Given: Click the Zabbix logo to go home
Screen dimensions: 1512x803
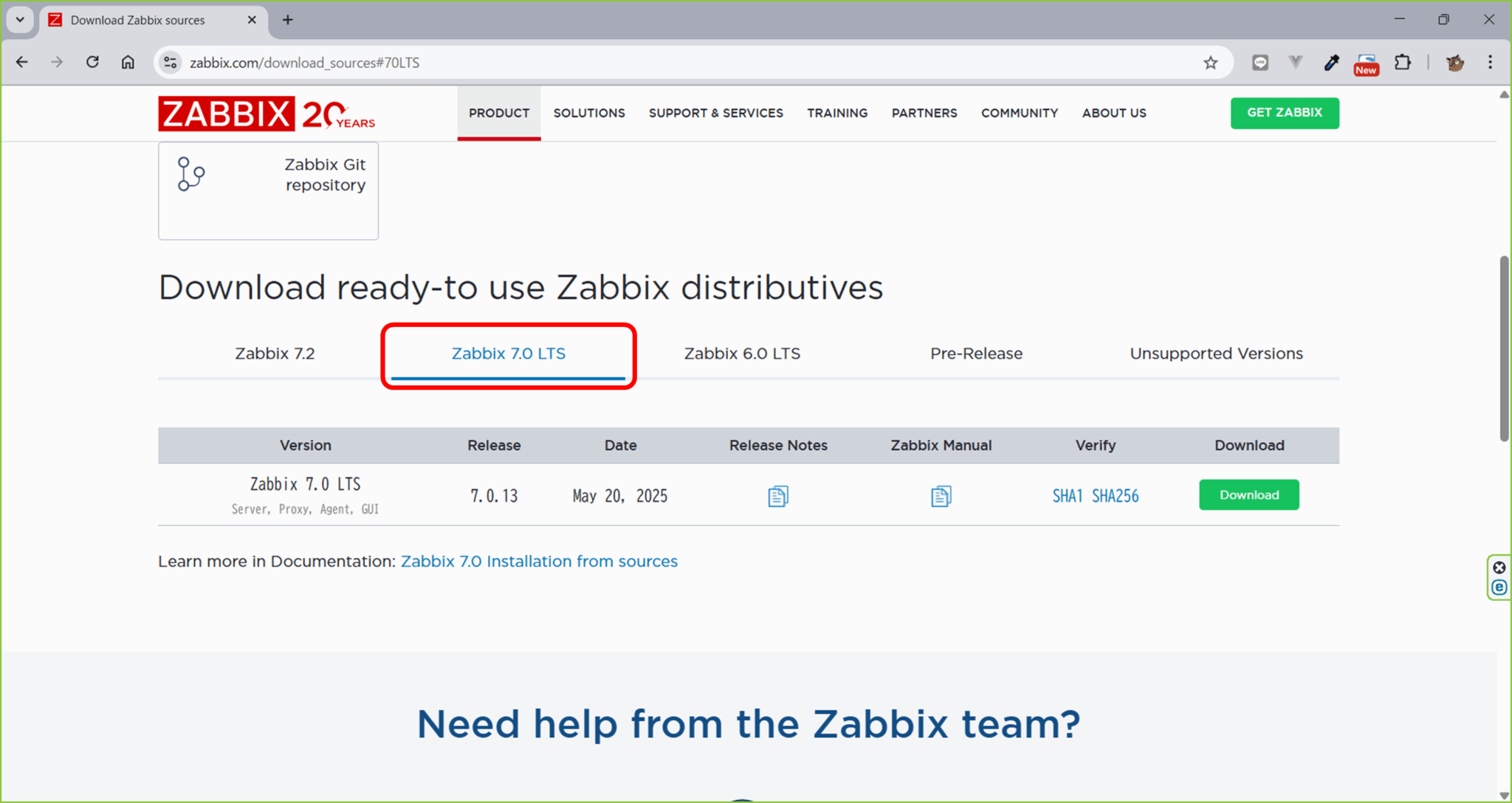Looking at the screenshot, I should click(225, 113).
